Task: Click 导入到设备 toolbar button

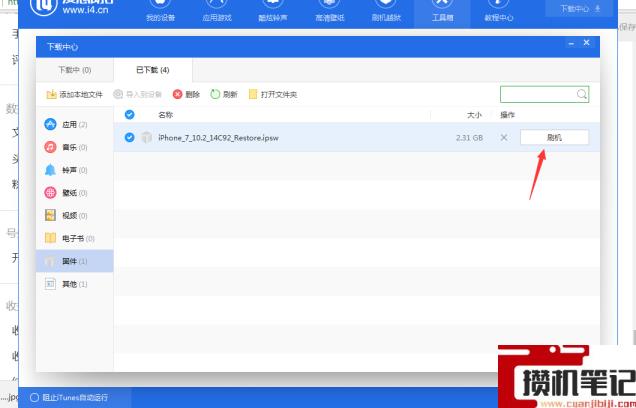Action: pos(138,94)
